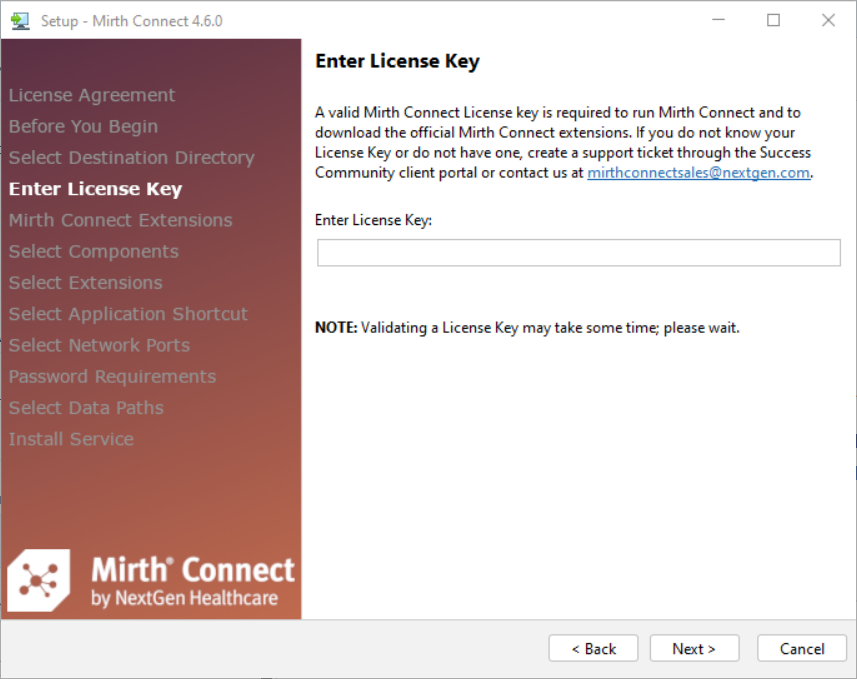Click the Install Service step

[x=71, y=439]
